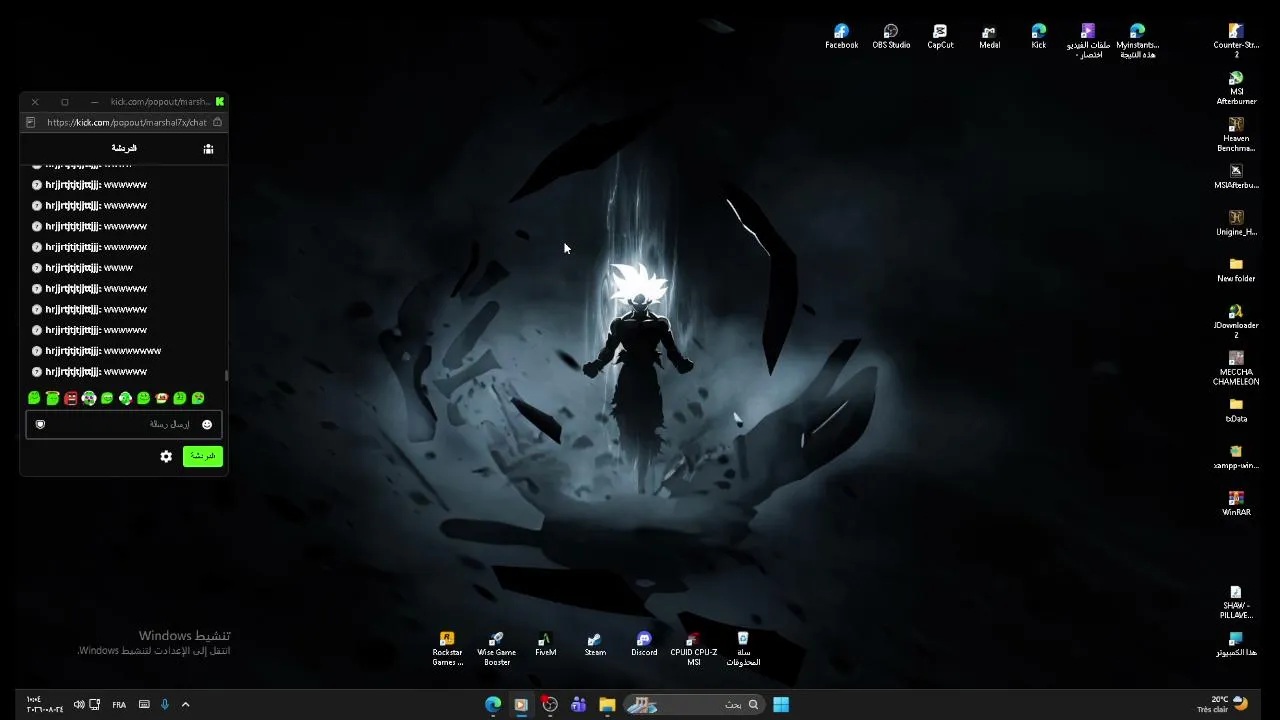Select the txData folder icon
1280x720 pixels.
pos(1236,411)
